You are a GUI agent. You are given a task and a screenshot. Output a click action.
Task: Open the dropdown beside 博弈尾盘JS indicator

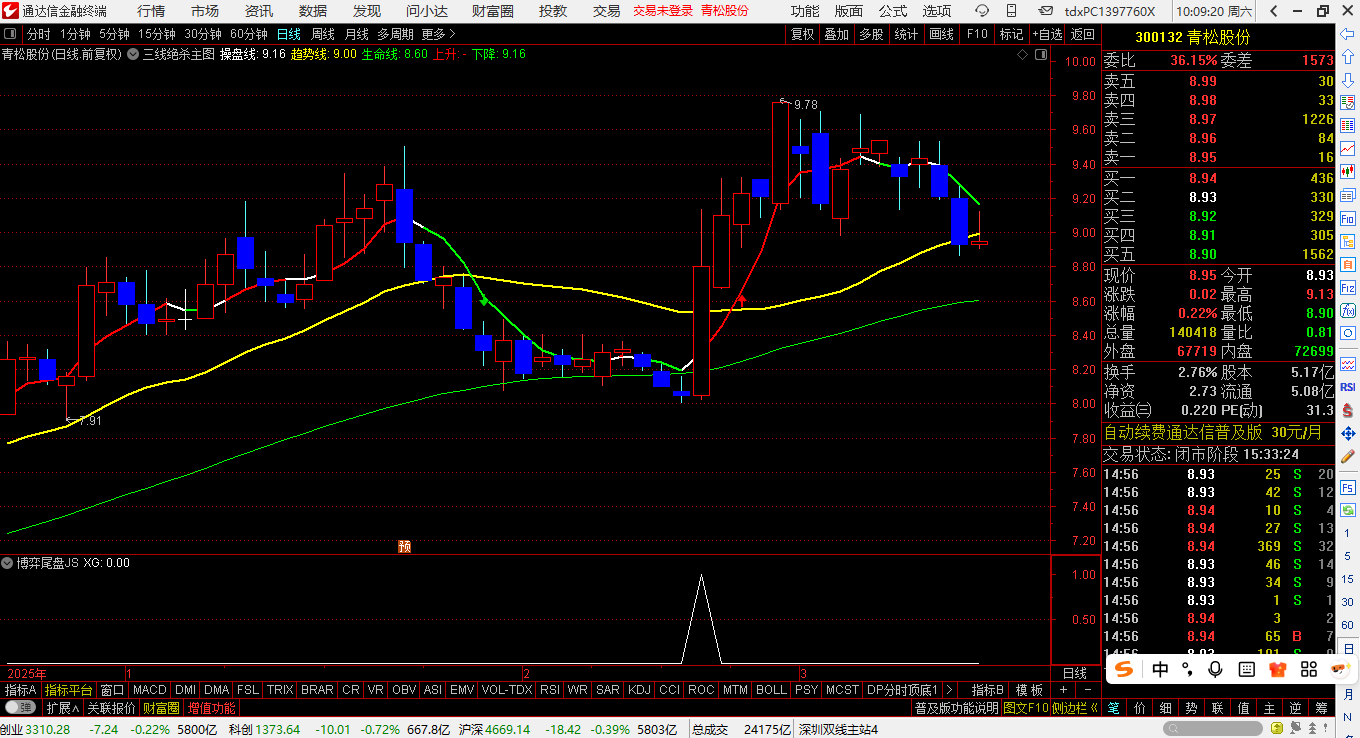tap(8, 563)
